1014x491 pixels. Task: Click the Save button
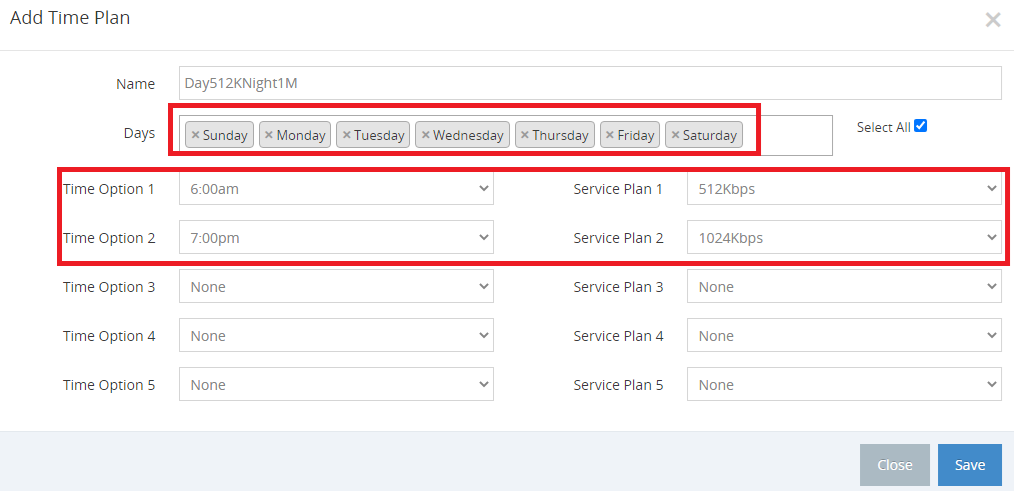click(969, 465)
